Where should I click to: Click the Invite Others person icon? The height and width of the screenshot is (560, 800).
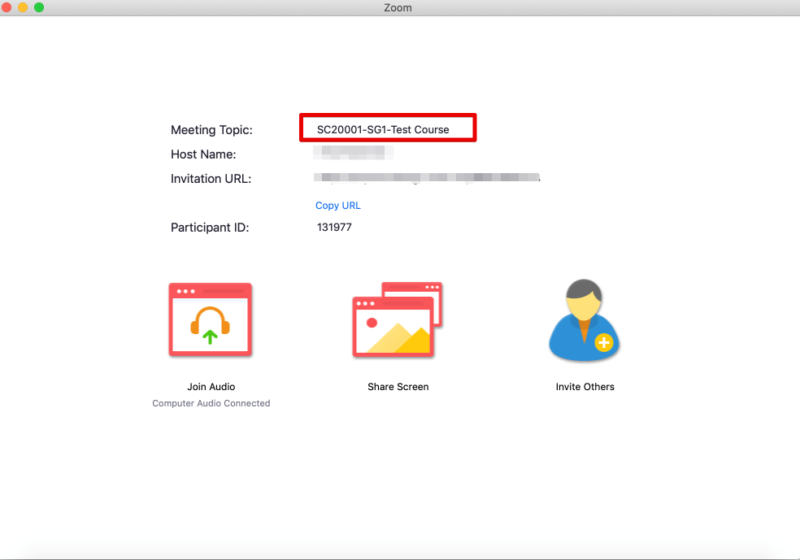(584, 320)
